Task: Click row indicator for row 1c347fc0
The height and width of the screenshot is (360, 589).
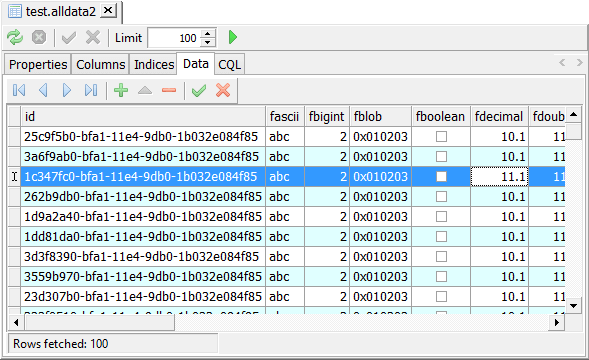Action: pyautogui.click(x=14, y=176)
